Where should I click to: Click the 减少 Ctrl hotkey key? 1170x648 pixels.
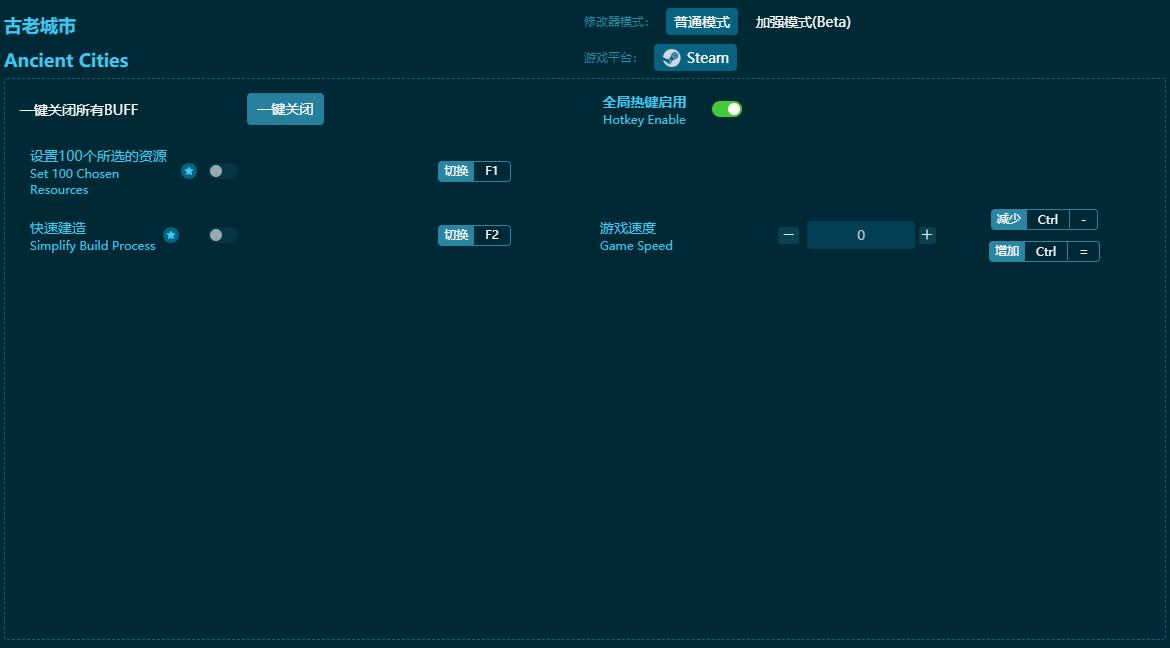coord(1047,220)
